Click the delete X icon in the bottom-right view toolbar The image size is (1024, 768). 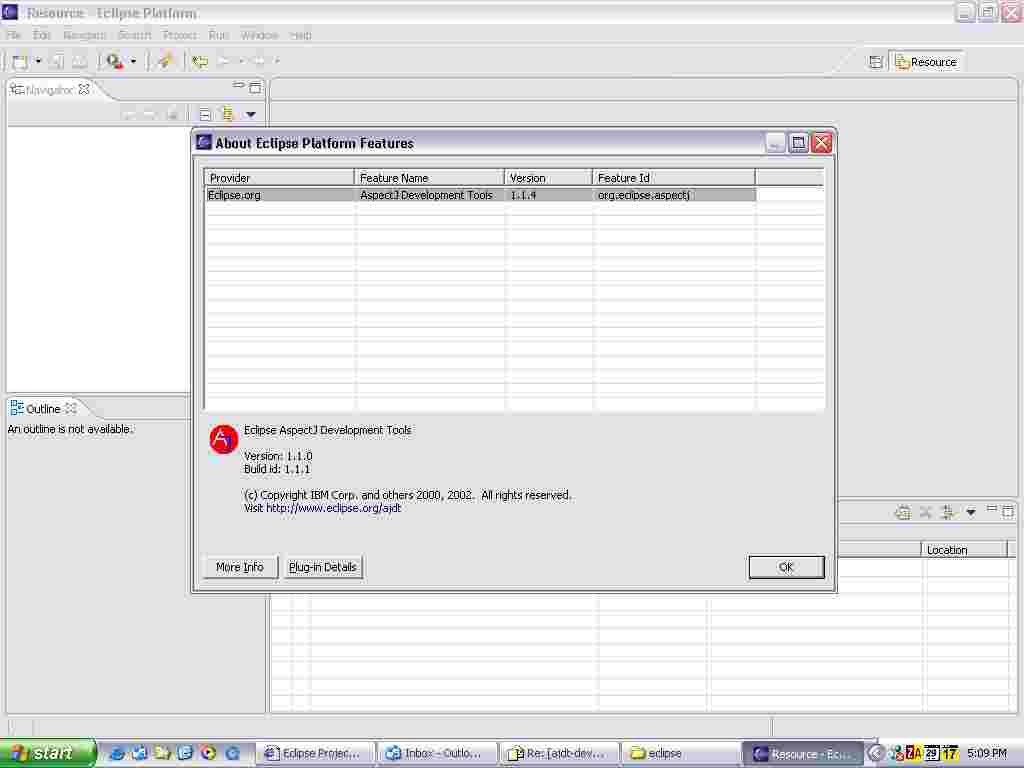925,513
